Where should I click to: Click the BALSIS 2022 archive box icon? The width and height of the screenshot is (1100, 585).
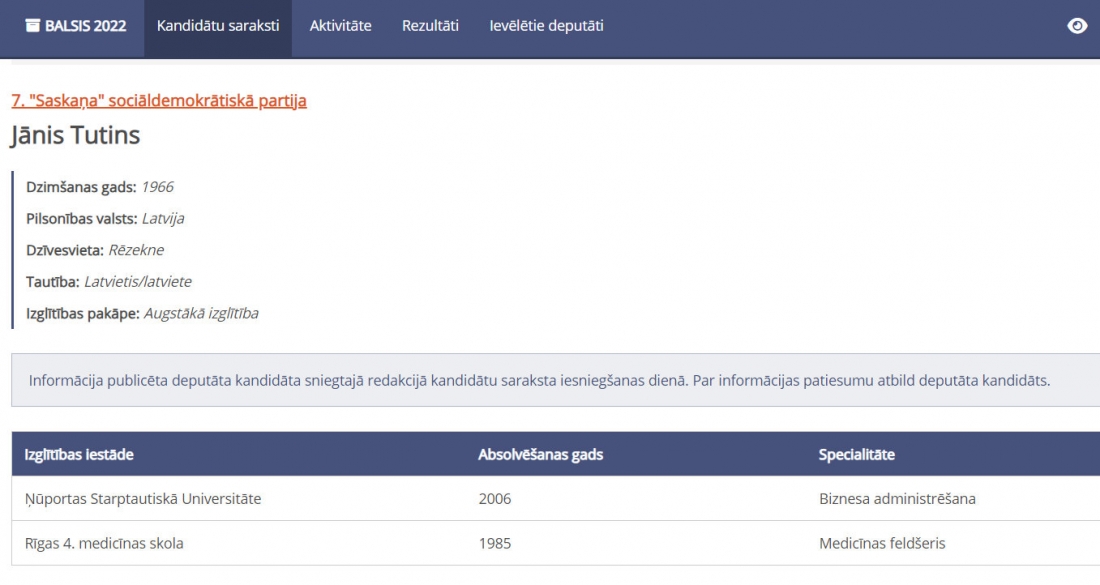pyautogui.click(x=32, y=27)
